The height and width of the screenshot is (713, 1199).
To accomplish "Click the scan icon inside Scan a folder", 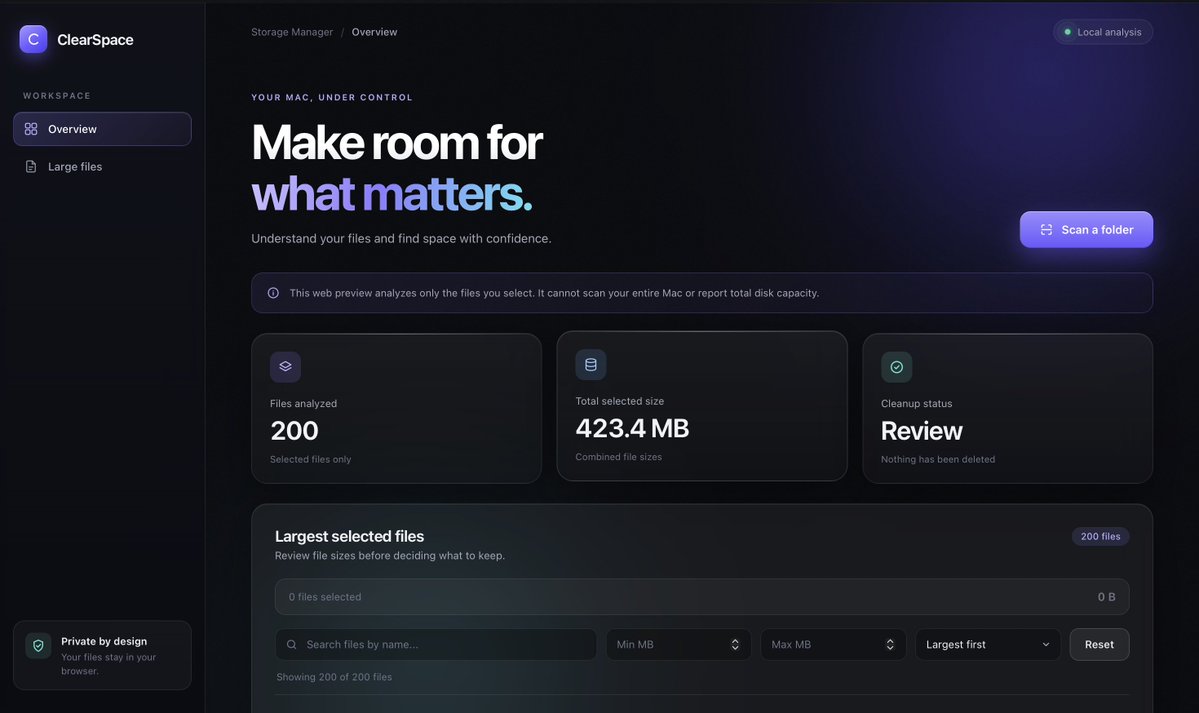I will pos(1046,230).
